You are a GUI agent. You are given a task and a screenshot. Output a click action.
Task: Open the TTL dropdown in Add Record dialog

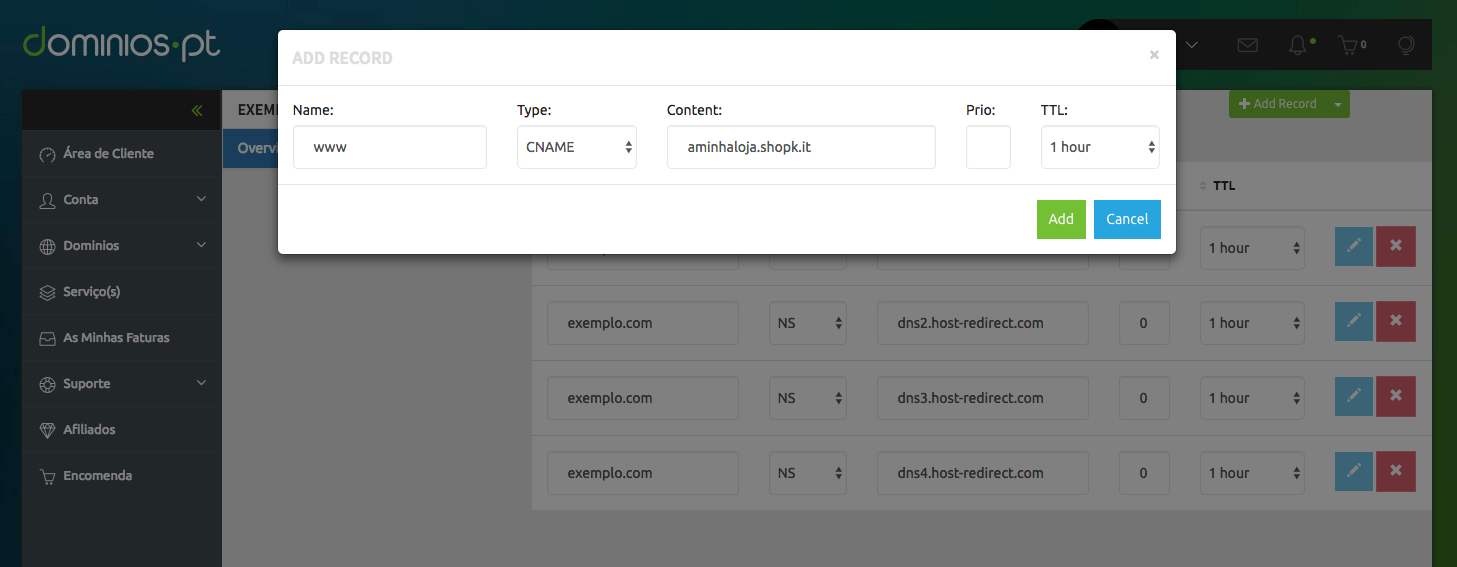1100,147
